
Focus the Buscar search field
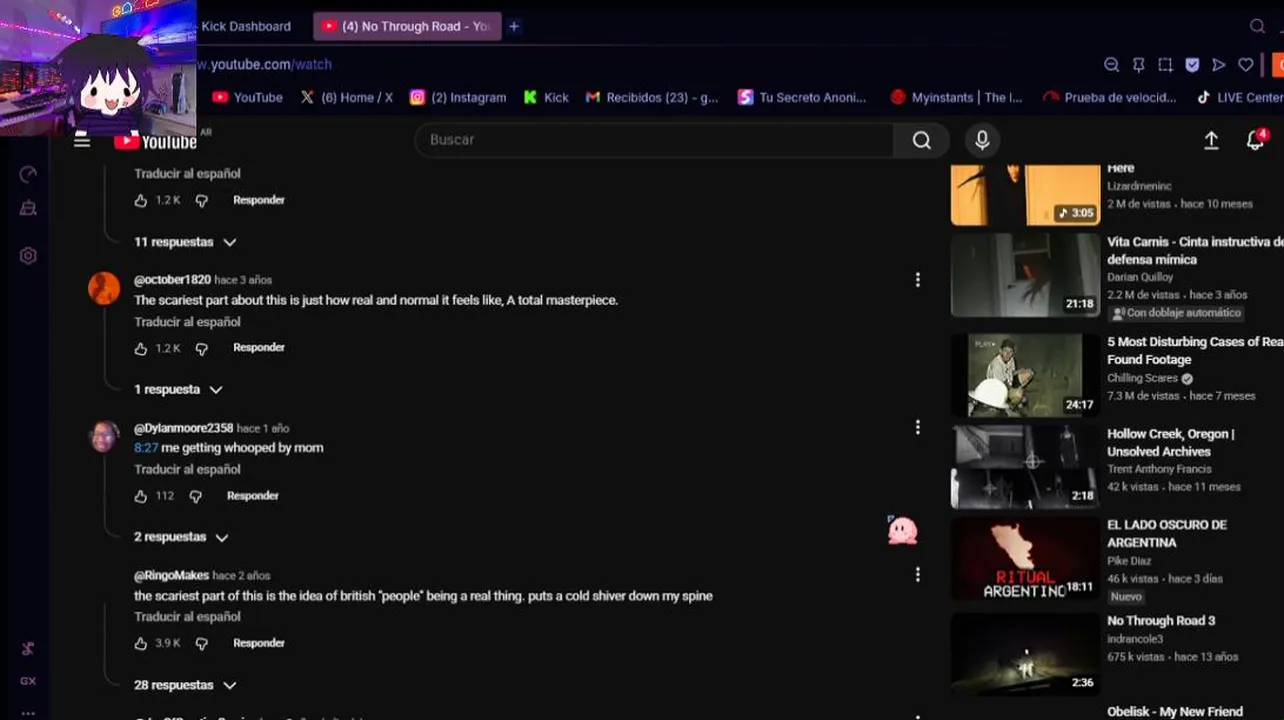(x=655, y=140)
